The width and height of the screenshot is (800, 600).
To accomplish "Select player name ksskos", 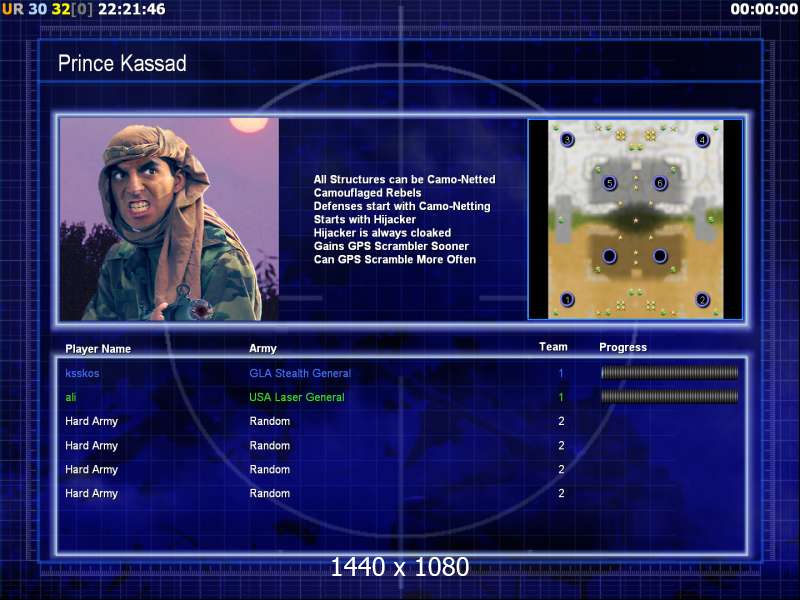I will pyautogui.click(x=82, y=373).
